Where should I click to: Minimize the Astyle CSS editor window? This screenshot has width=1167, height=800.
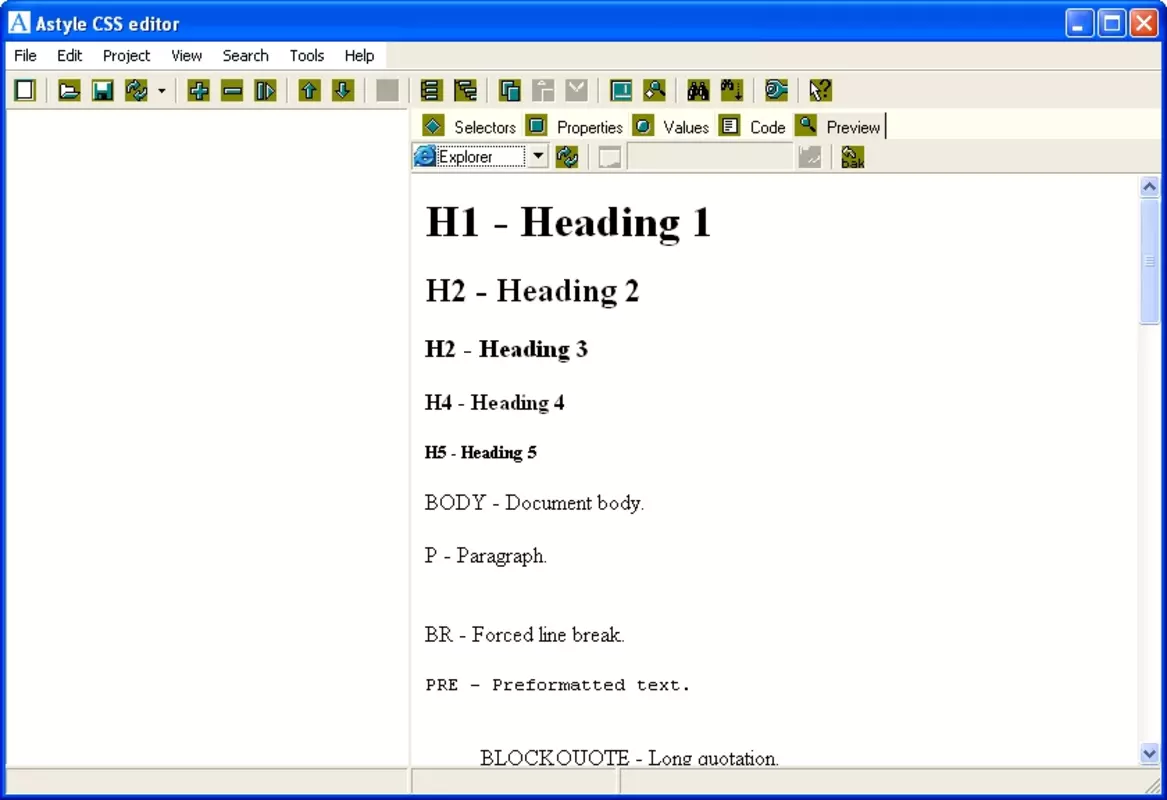pos(1078,23)
